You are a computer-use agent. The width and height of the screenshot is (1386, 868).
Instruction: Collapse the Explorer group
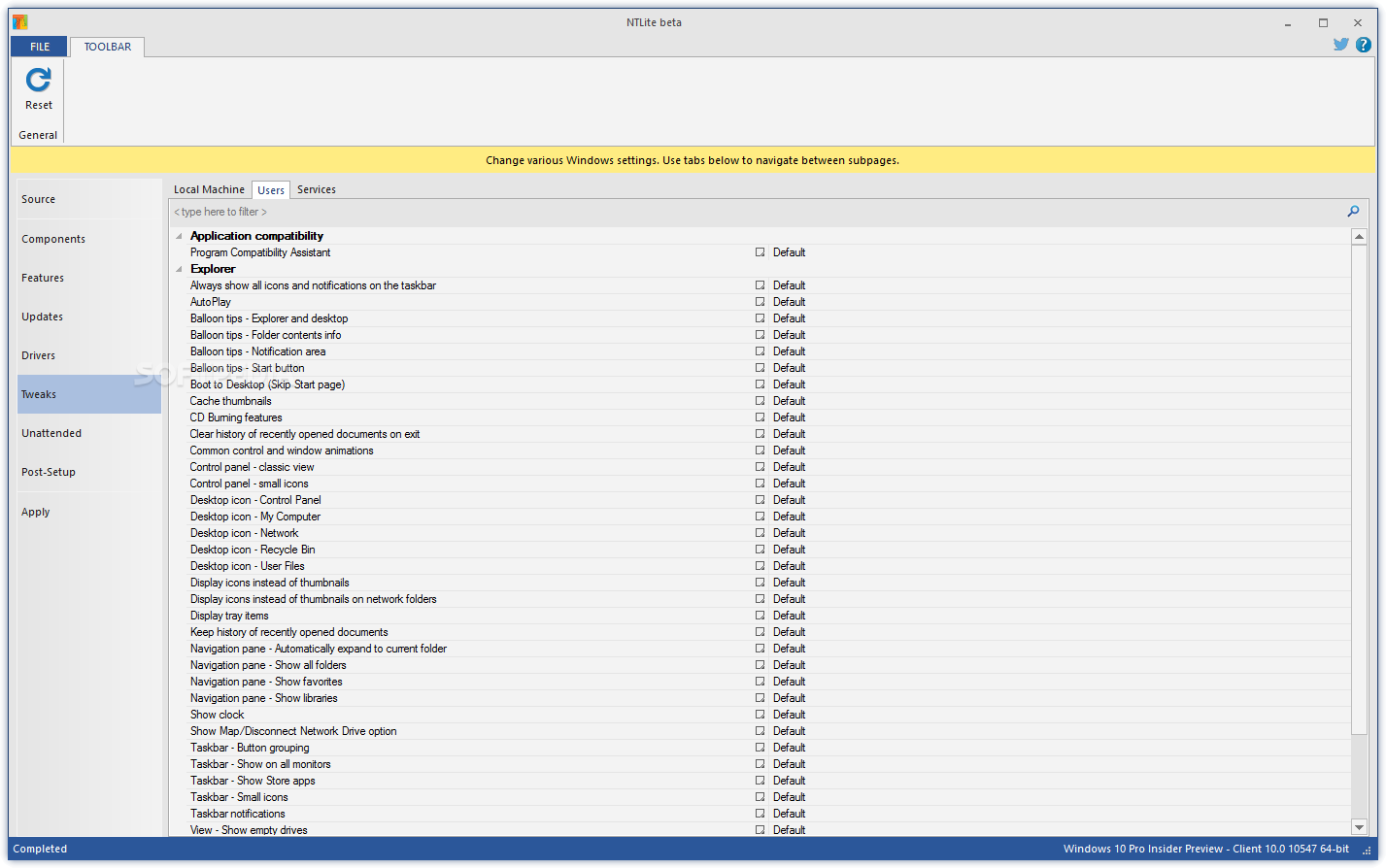[x=179, y=269]
